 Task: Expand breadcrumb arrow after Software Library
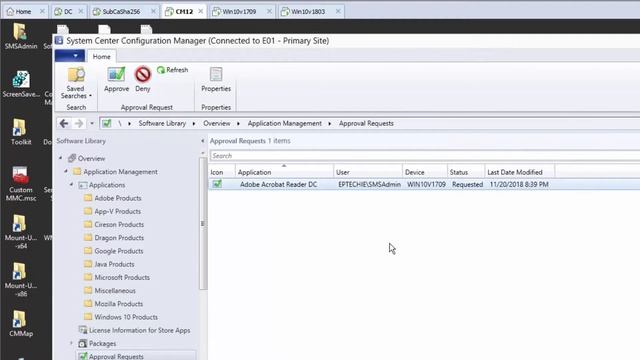193,123
